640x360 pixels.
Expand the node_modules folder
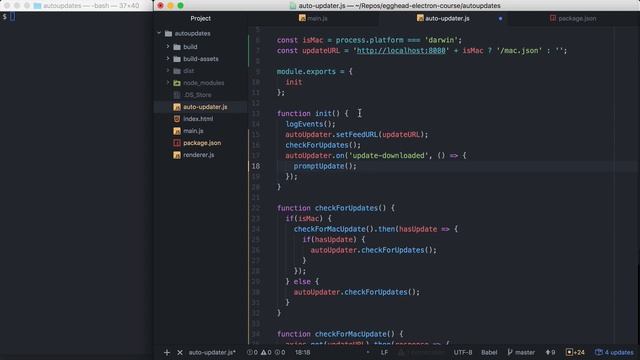click(x=167, y=82)
